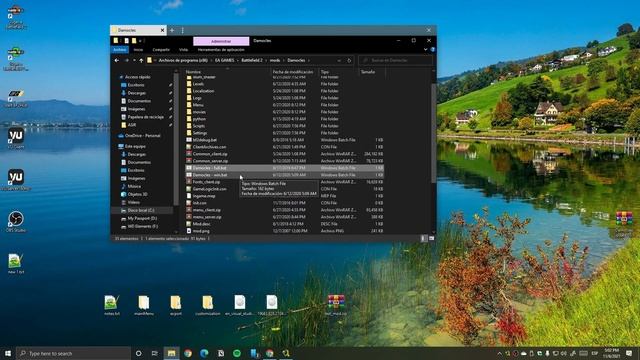Switch to details view button

[x=423, y=238]
